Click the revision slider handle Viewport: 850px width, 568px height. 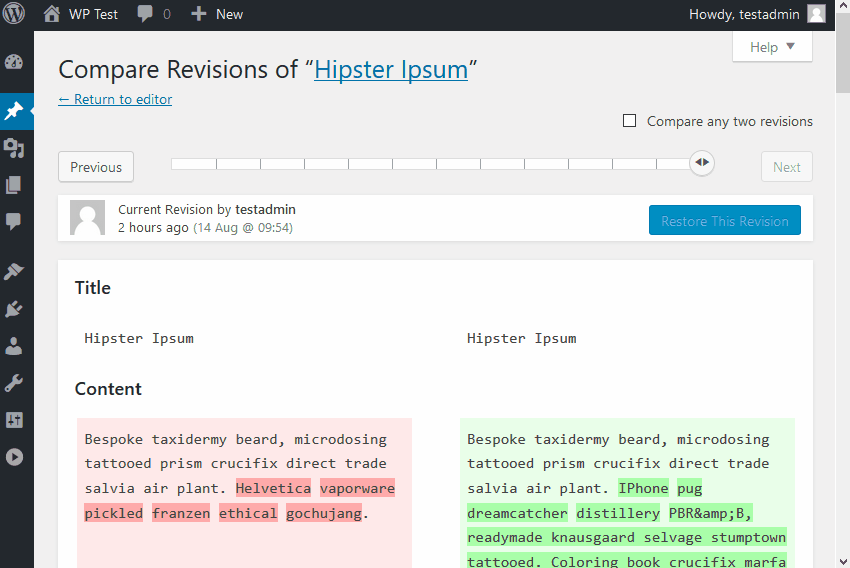click(x=702, y=162)
